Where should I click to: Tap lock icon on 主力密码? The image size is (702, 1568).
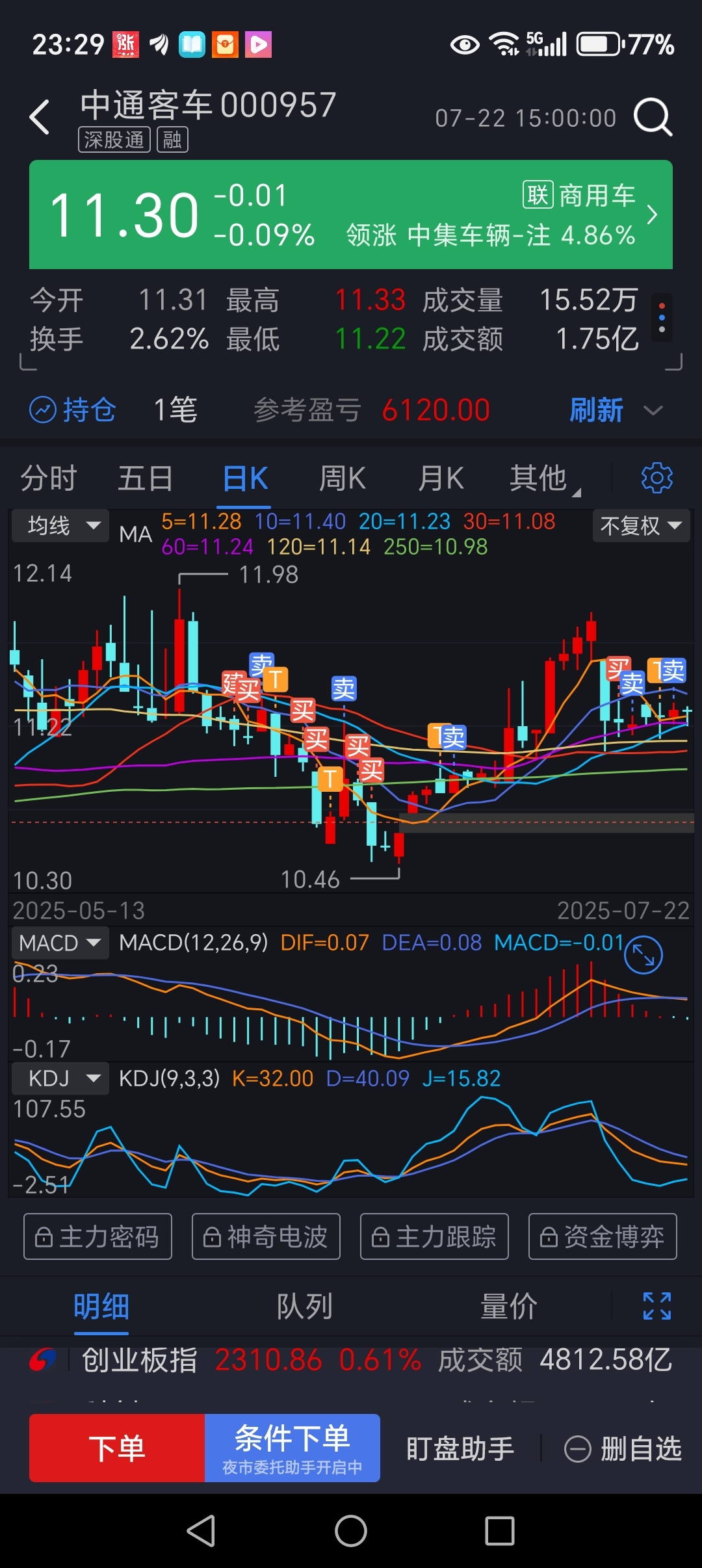44,1237
